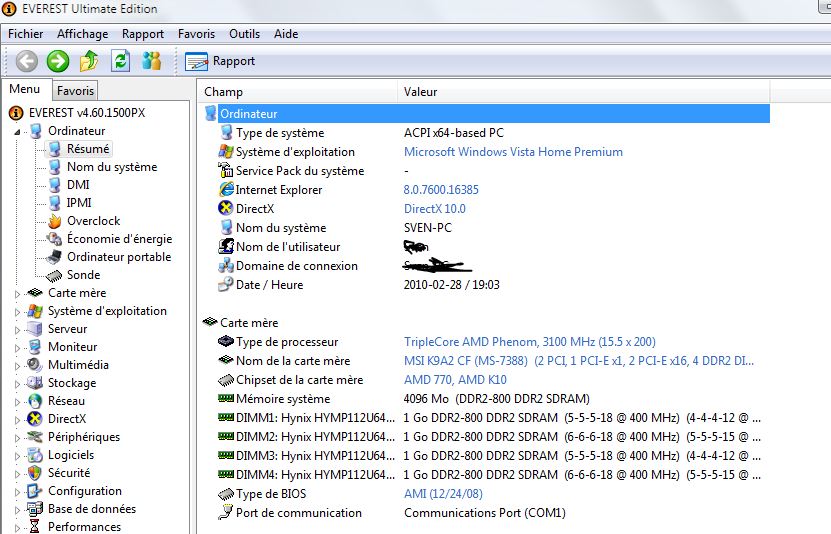Click the Sécurité shield icon
This screenshot has height=534, width=831.
pos(35,473)
